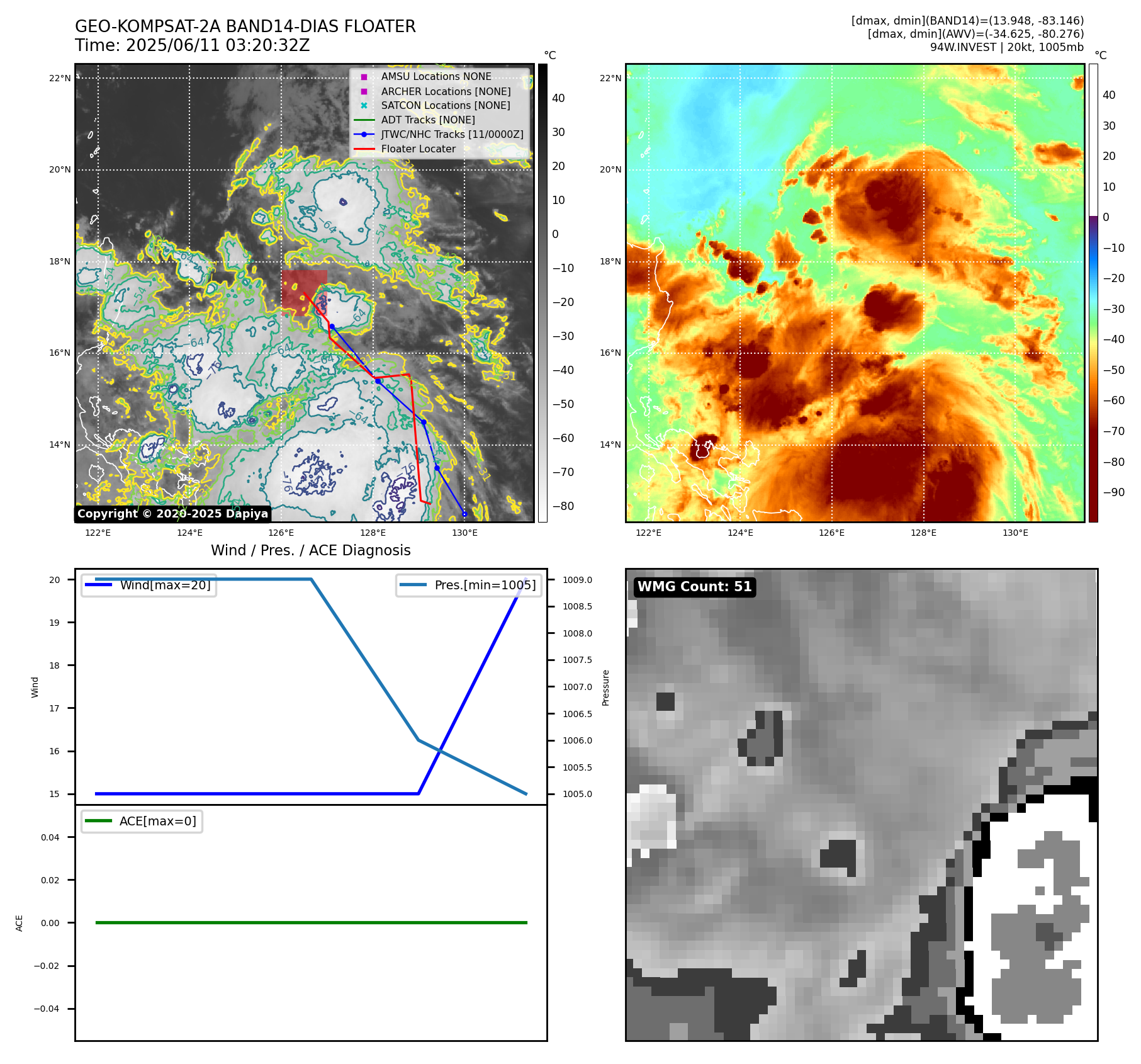Click the ACE axis label

pos(20,923)
